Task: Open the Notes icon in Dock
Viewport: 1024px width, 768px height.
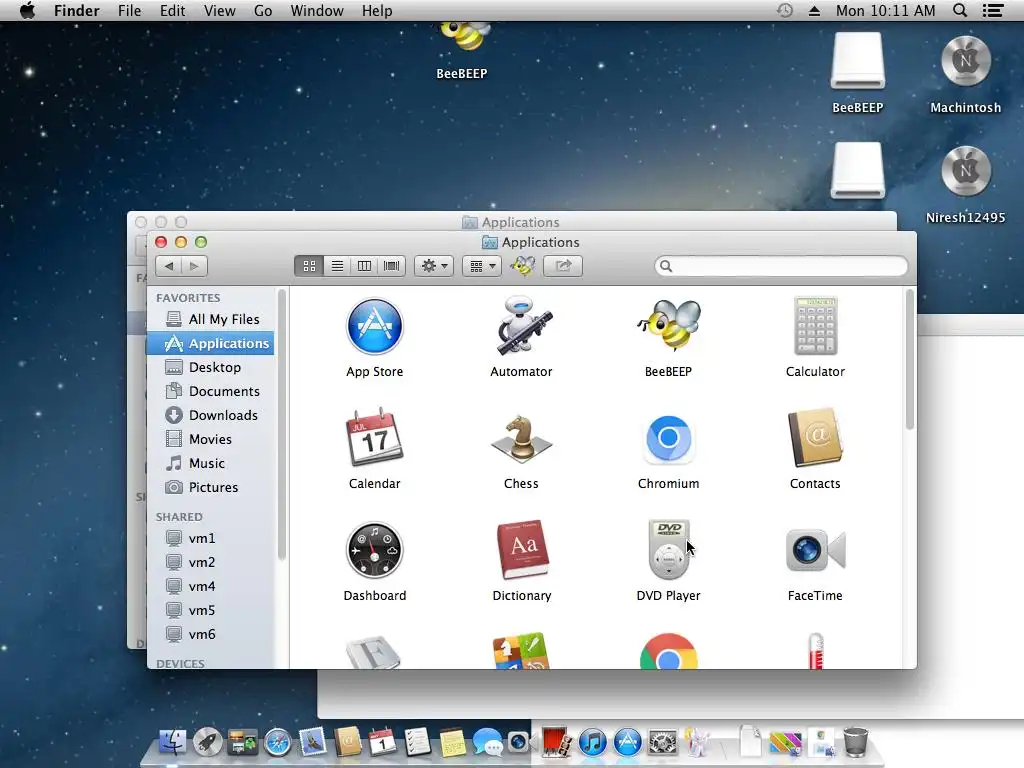Action: 452,743
